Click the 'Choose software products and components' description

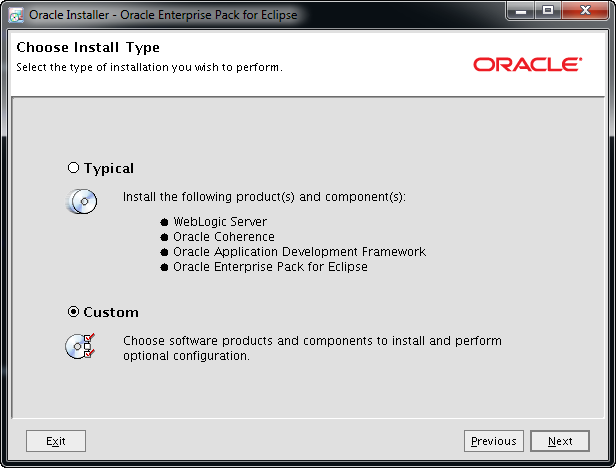coord(312,348)
